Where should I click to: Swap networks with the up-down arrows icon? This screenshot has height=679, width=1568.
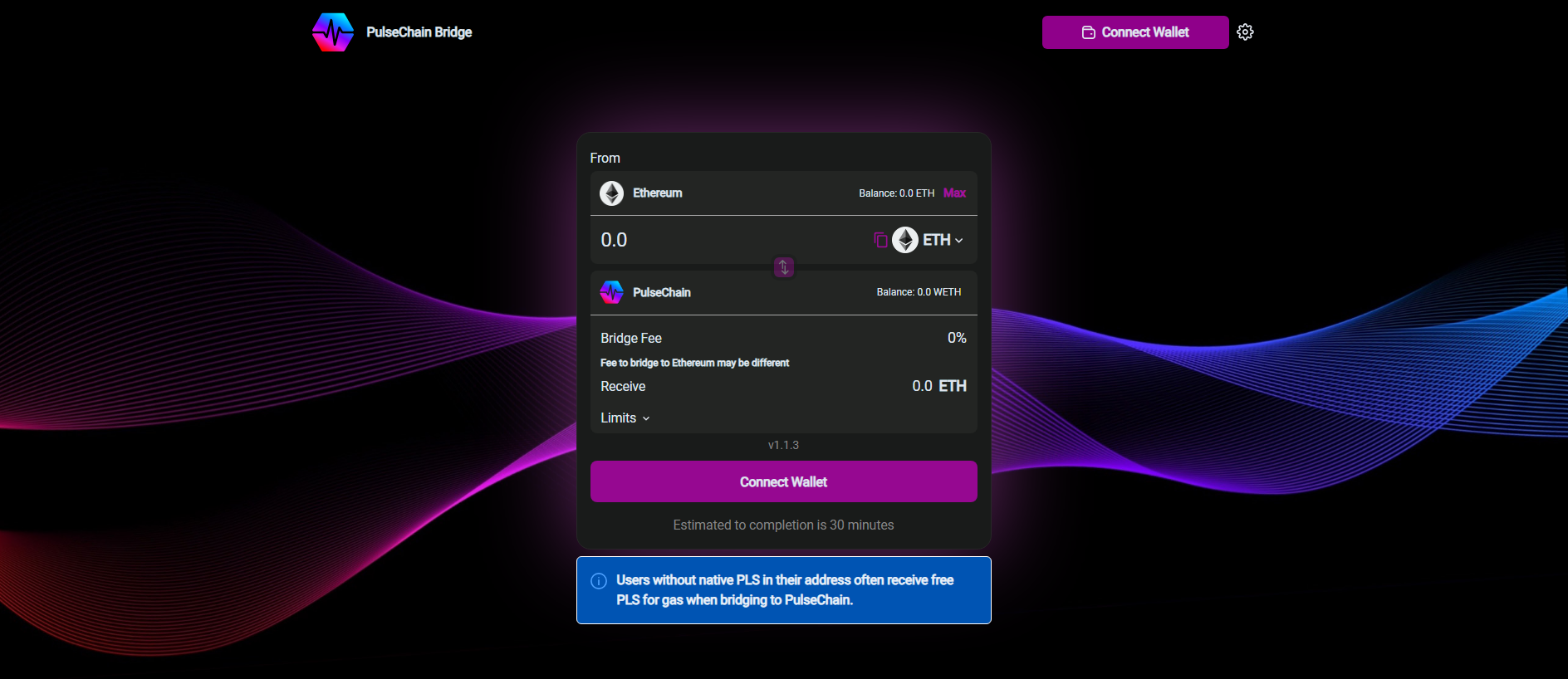pyautogui.click(x=784, y=267)
